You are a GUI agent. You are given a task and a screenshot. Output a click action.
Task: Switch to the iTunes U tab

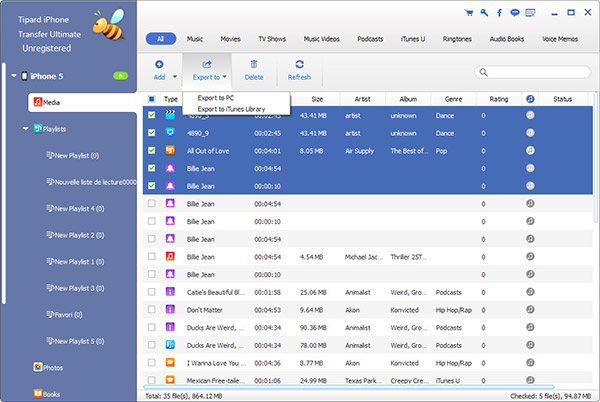pos(413,39)
